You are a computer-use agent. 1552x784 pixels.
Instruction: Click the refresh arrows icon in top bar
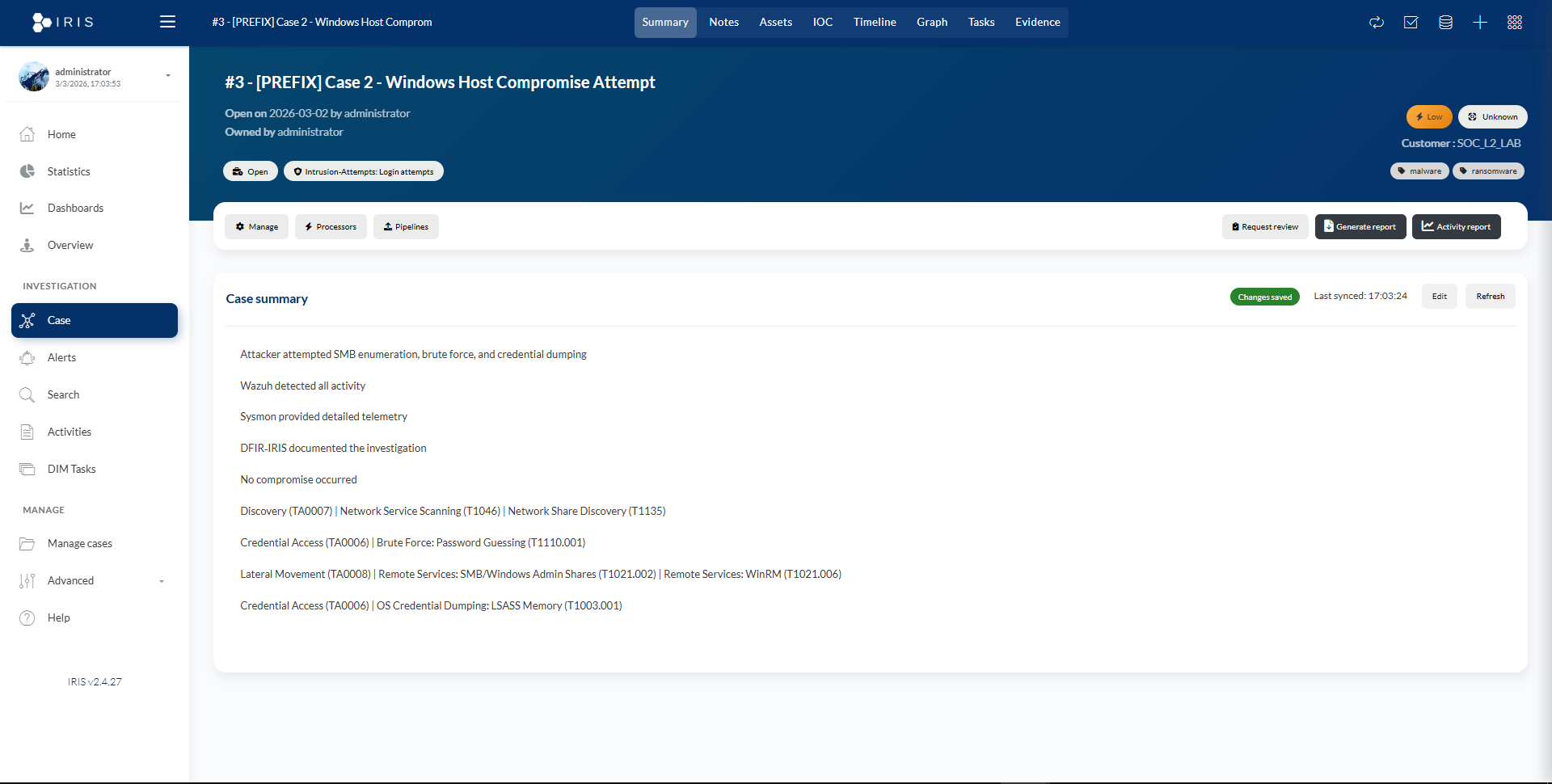pos(1376,23)
